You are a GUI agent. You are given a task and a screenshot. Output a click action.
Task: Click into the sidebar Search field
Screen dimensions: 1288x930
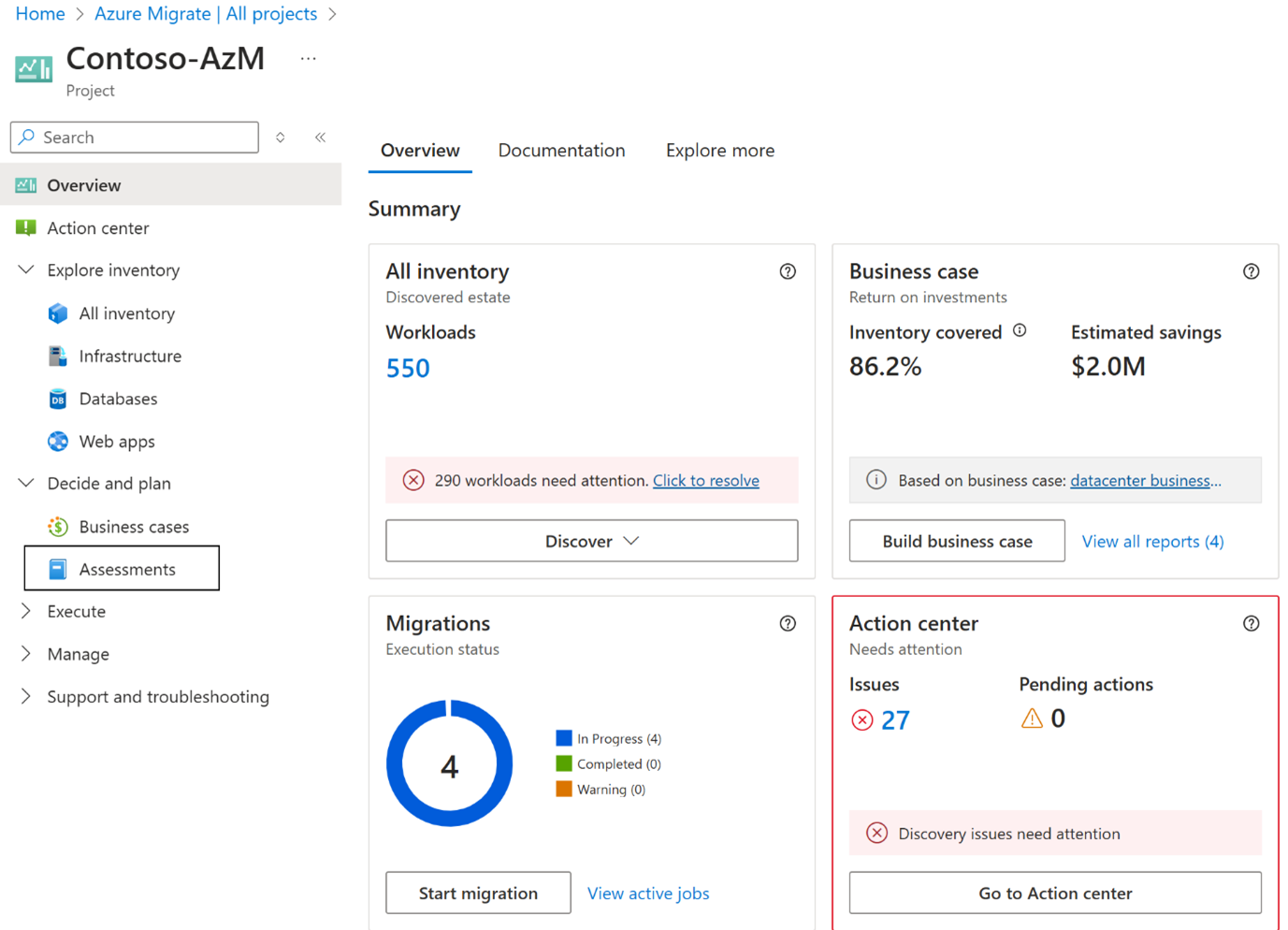pos(145,138)
